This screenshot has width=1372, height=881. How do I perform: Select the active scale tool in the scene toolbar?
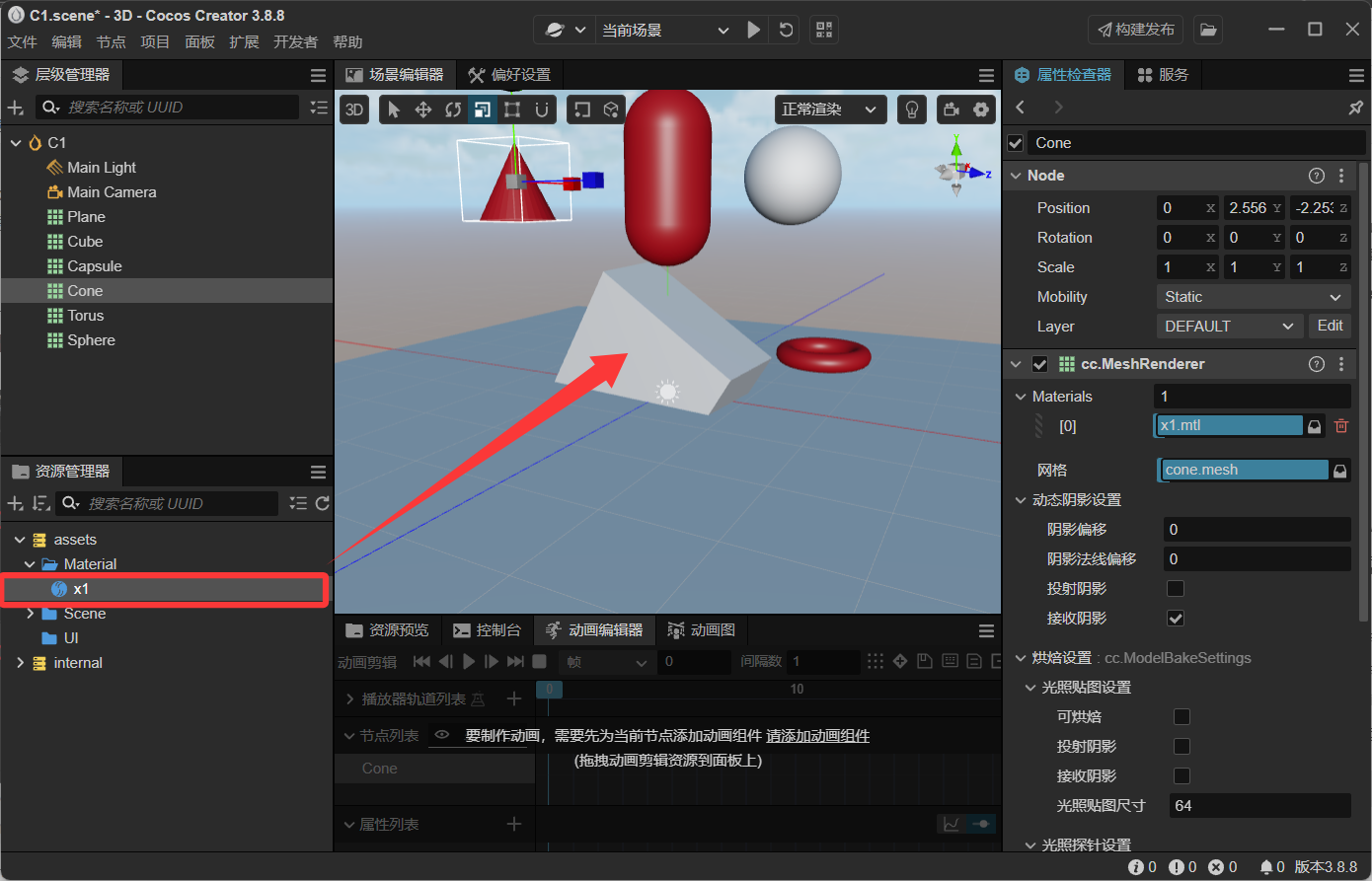pos(482,110)
